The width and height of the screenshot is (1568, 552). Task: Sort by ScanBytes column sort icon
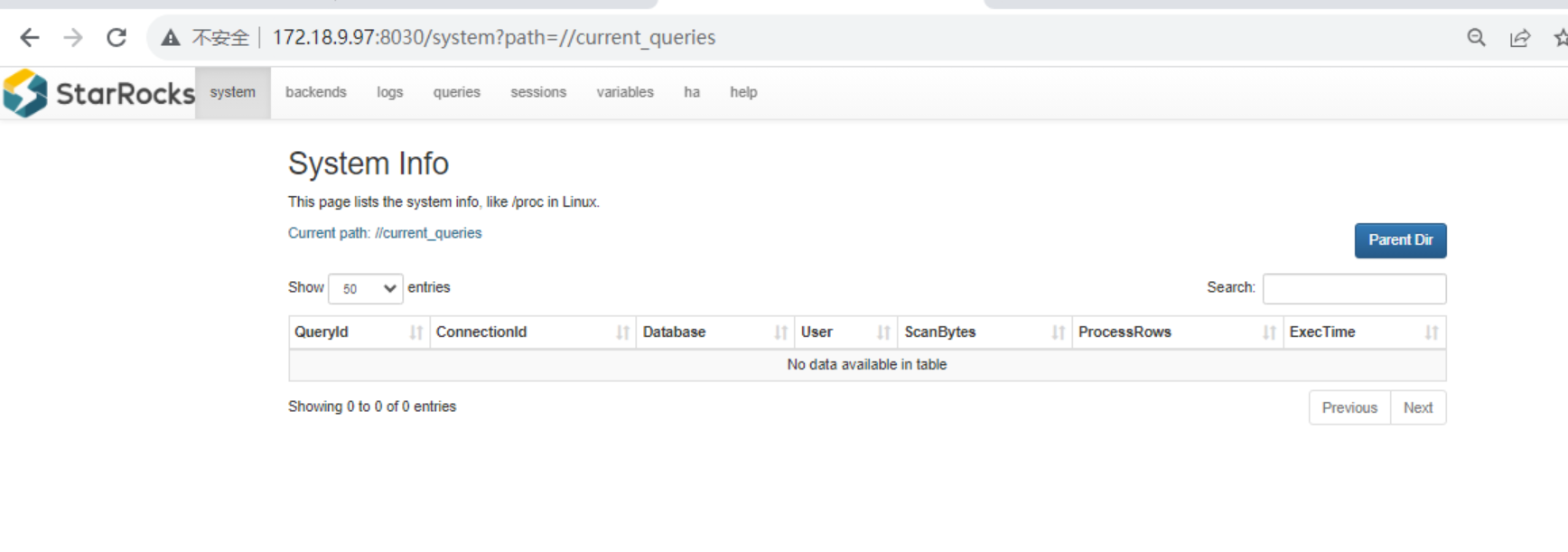click(x=1058, y=332)
